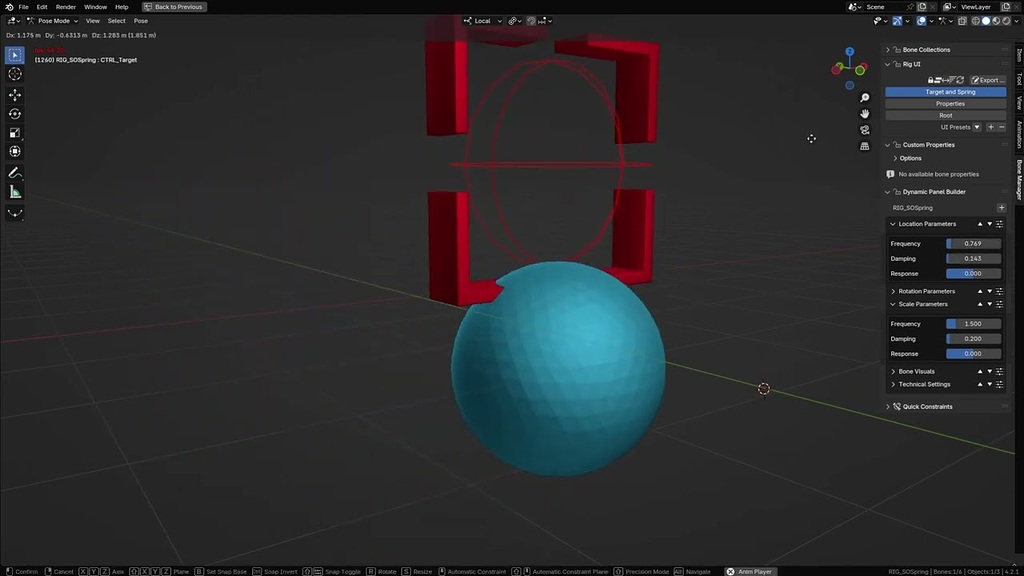Screen dimensions: 1024x576
Task: Open Location Parameters settings sliders icon
Action: [999, 224]
